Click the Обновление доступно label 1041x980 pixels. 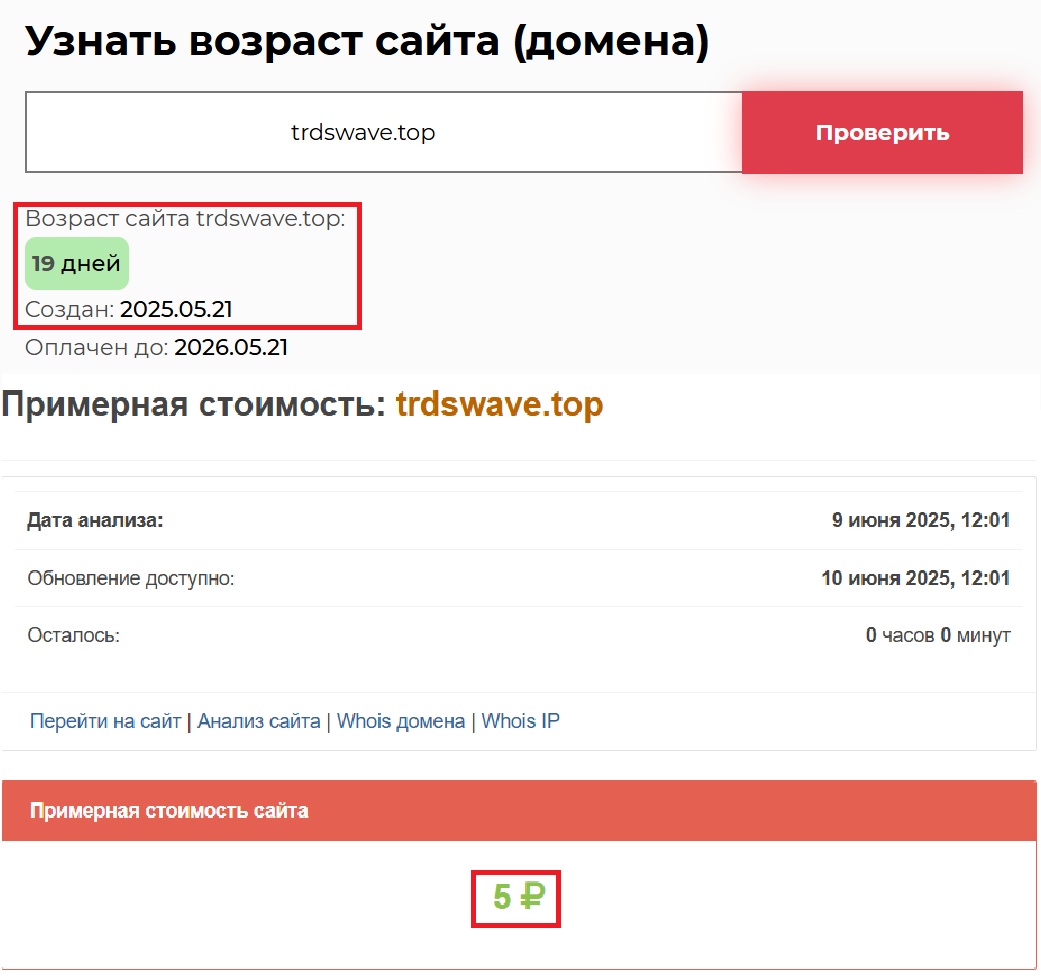tap(131, 578)
